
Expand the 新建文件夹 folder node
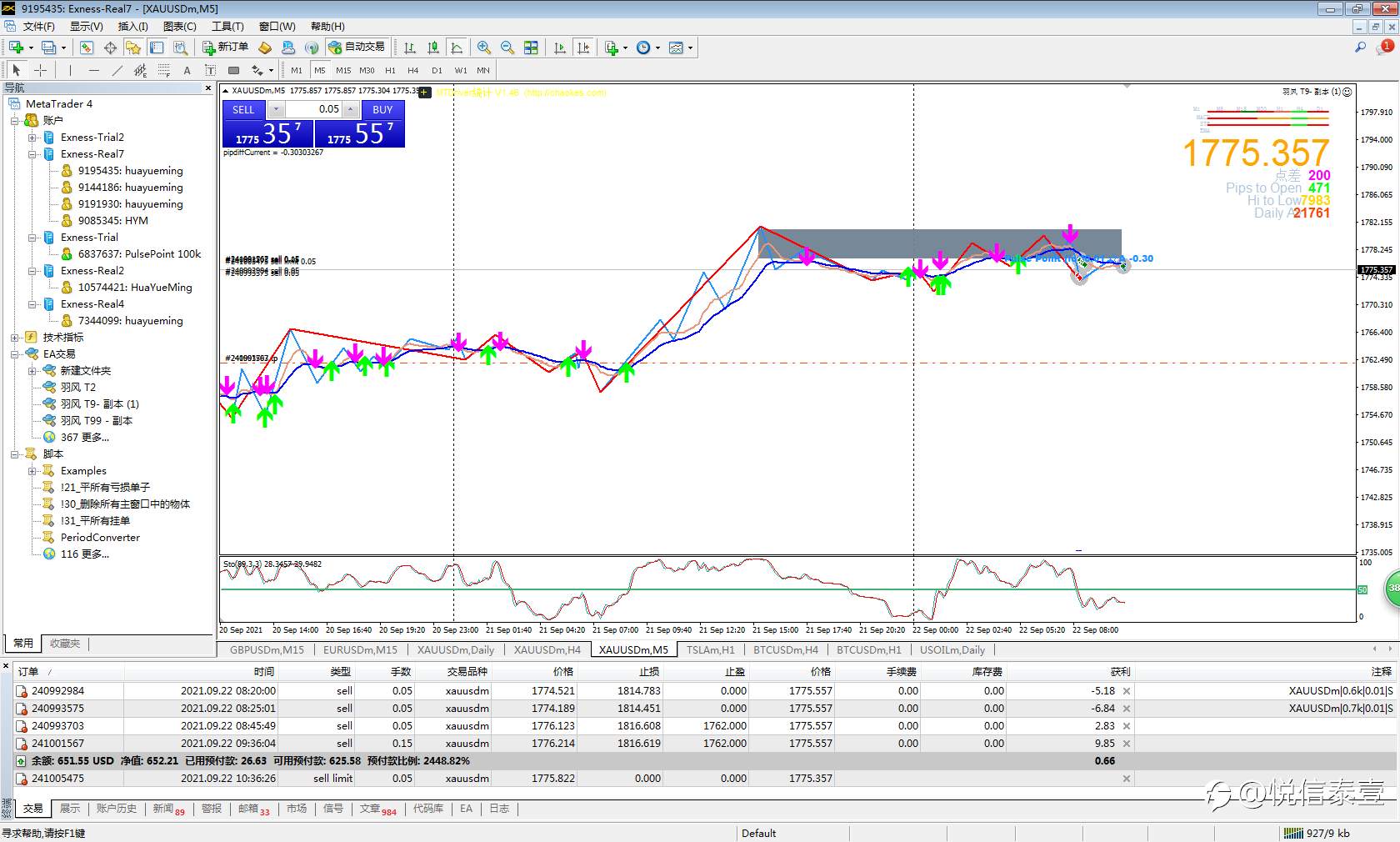pyautogui.click(x=32, y=371)
